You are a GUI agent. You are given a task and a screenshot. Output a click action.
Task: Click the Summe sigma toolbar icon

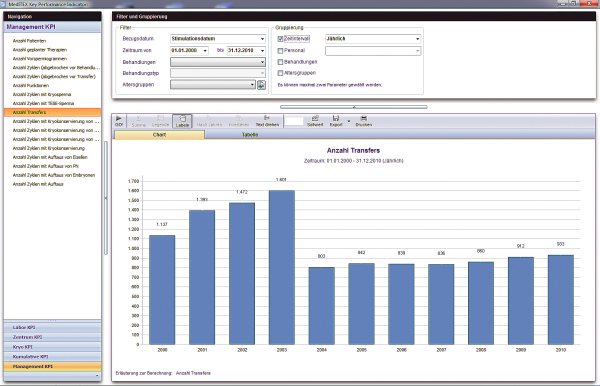click(x=139, y=119)
